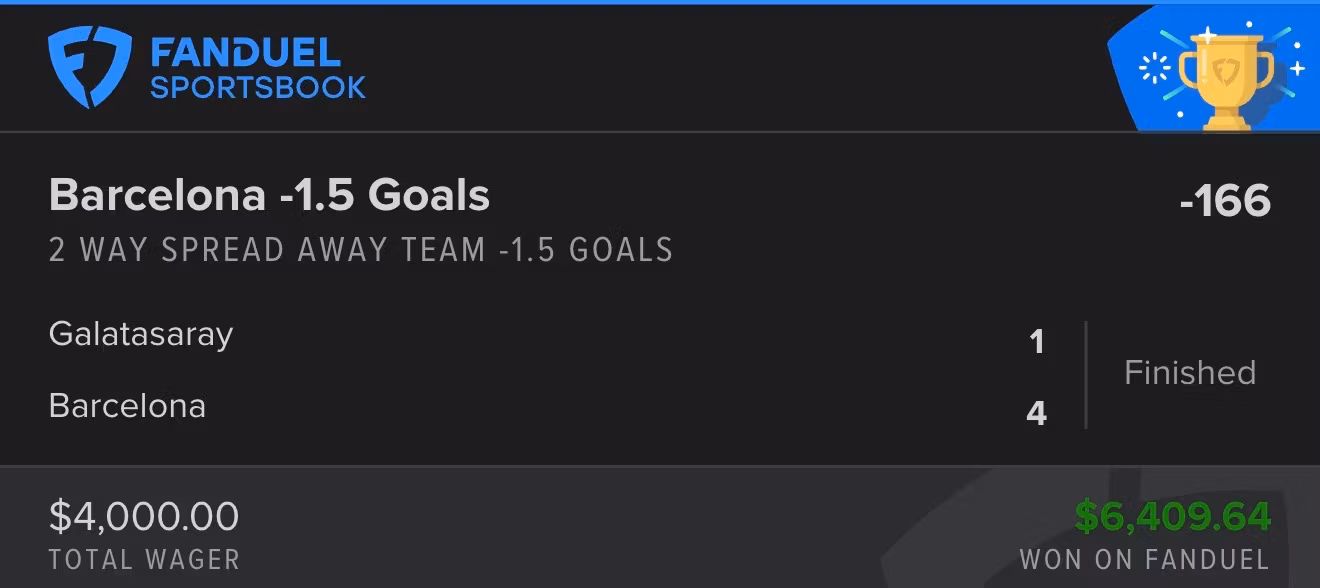The width and height of the screenshot is (1320, 588).
Task: Click Galatasaray's score of 1
Action: click(x=1037, y=342)
